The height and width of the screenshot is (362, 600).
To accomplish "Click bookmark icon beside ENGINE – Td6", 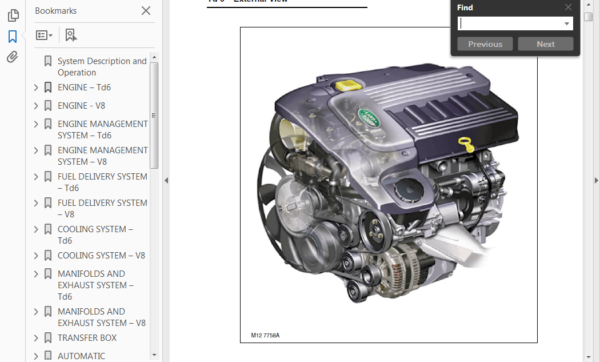I will click(x=48, y=88).
